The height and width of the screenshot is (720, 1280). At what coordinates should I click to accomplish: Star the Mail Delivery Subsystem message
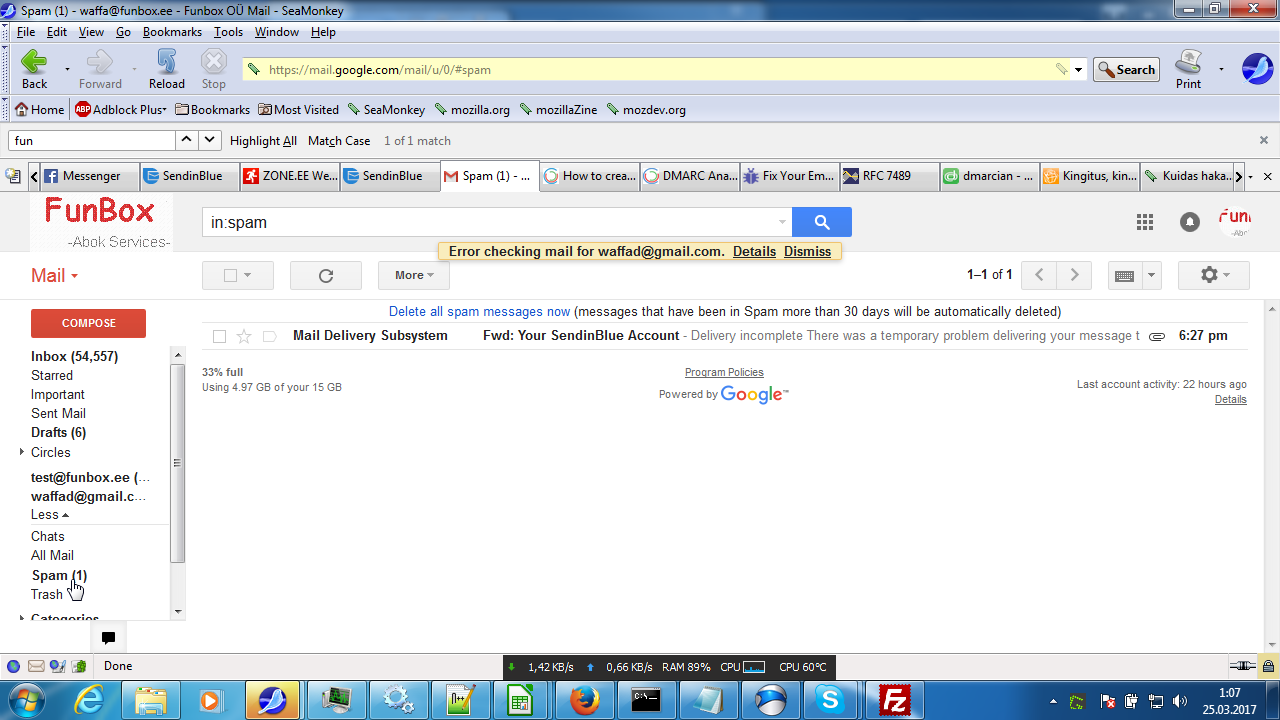(244, 337)
